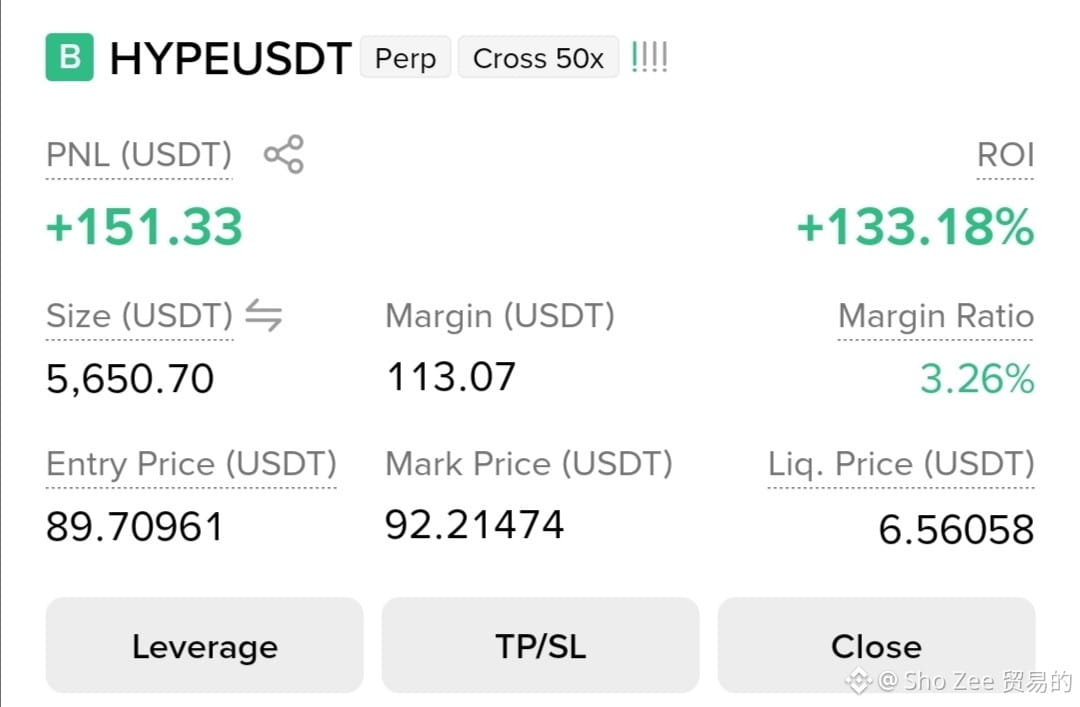Click the Liq. Price (USDT) label

tap(902, 464)
